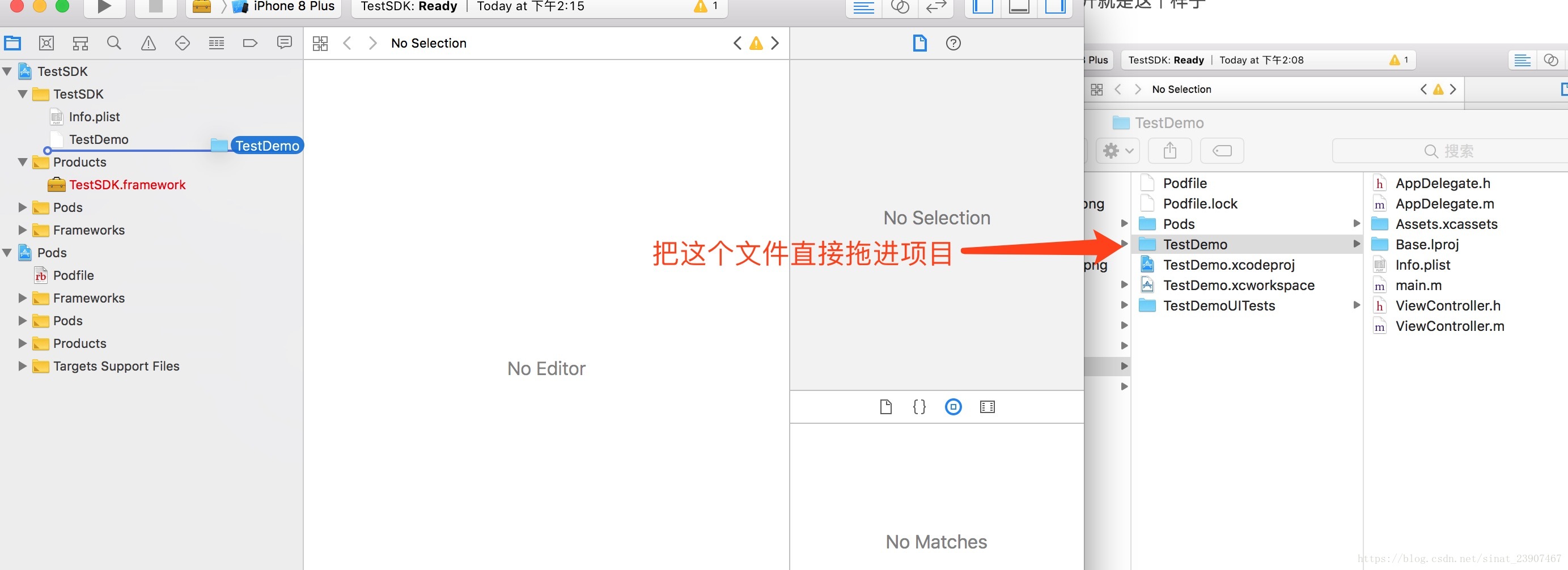Show the File Template library

pyautogui.click(x=886, y=407)
